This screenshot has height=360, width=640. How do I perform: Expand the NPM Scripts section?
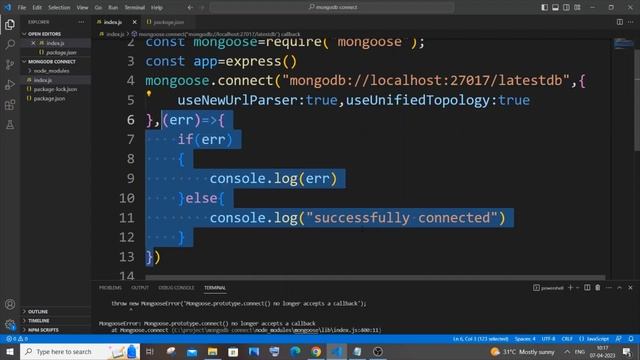(x=56, y=330)
